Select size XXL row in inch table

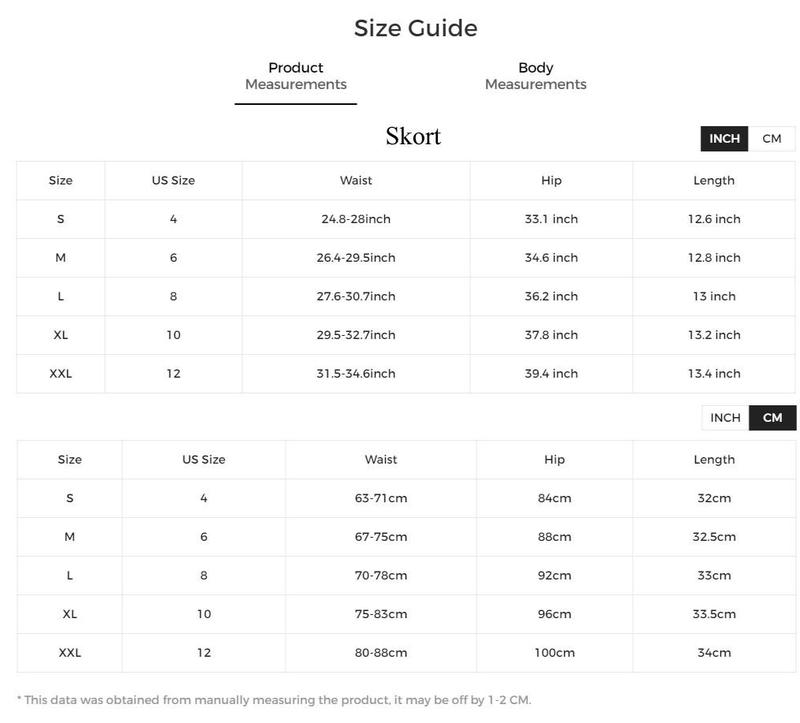(406, 373)
